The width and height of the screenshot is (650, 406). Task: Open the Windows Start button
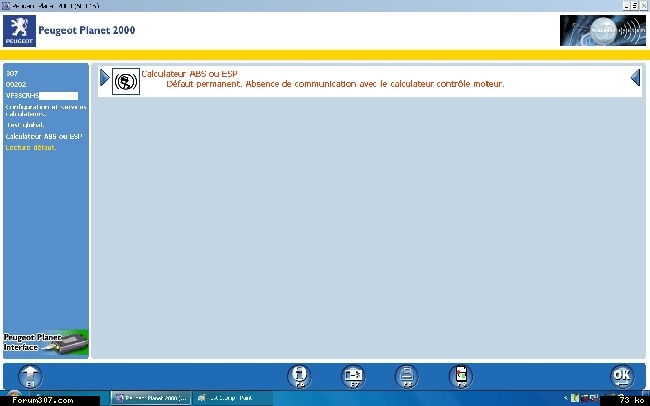[14, 394]
